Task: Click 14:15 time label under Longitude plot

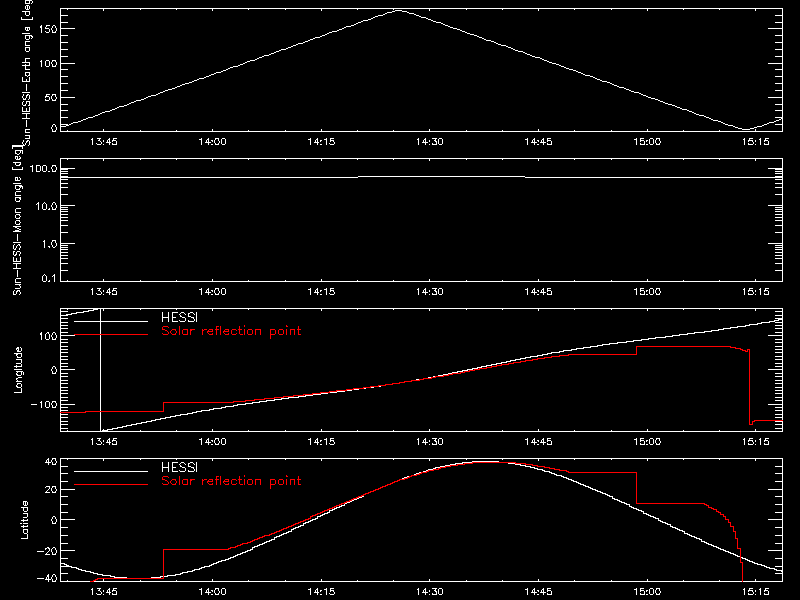Action: pos(321,442)
